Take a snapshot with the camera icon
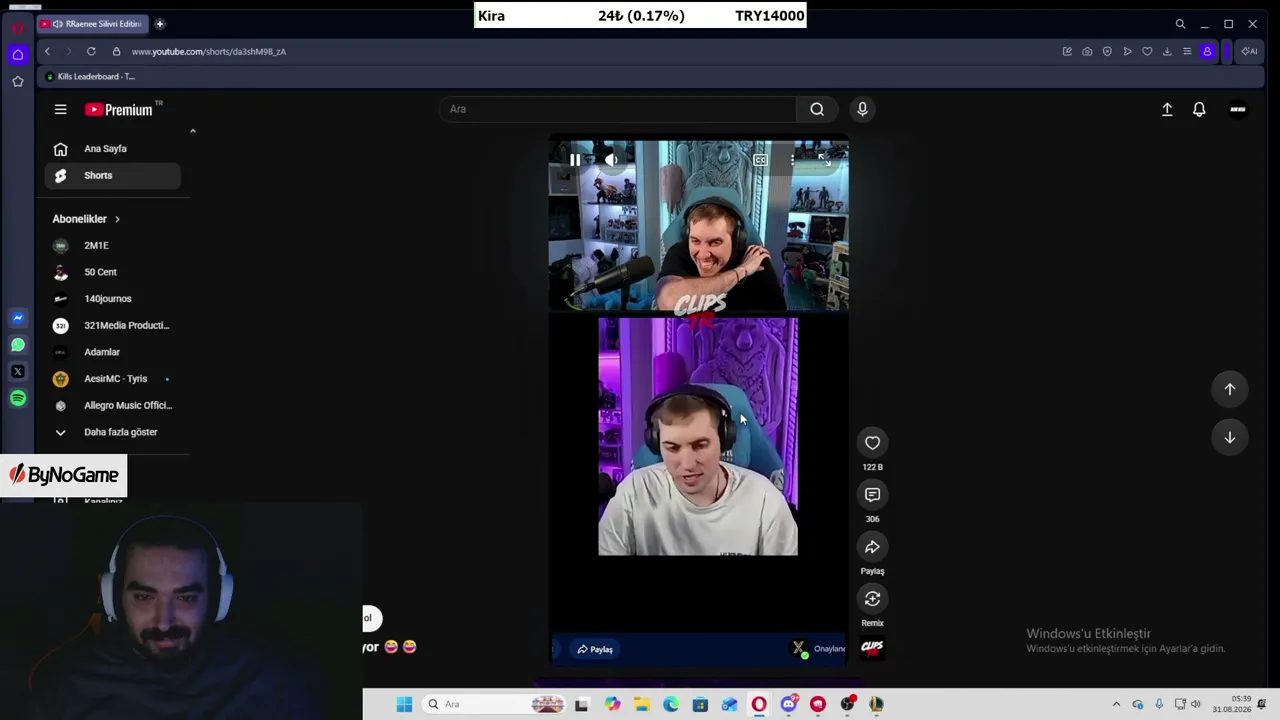Viewport: 1280px width, 720px height. click(1087, 51)
